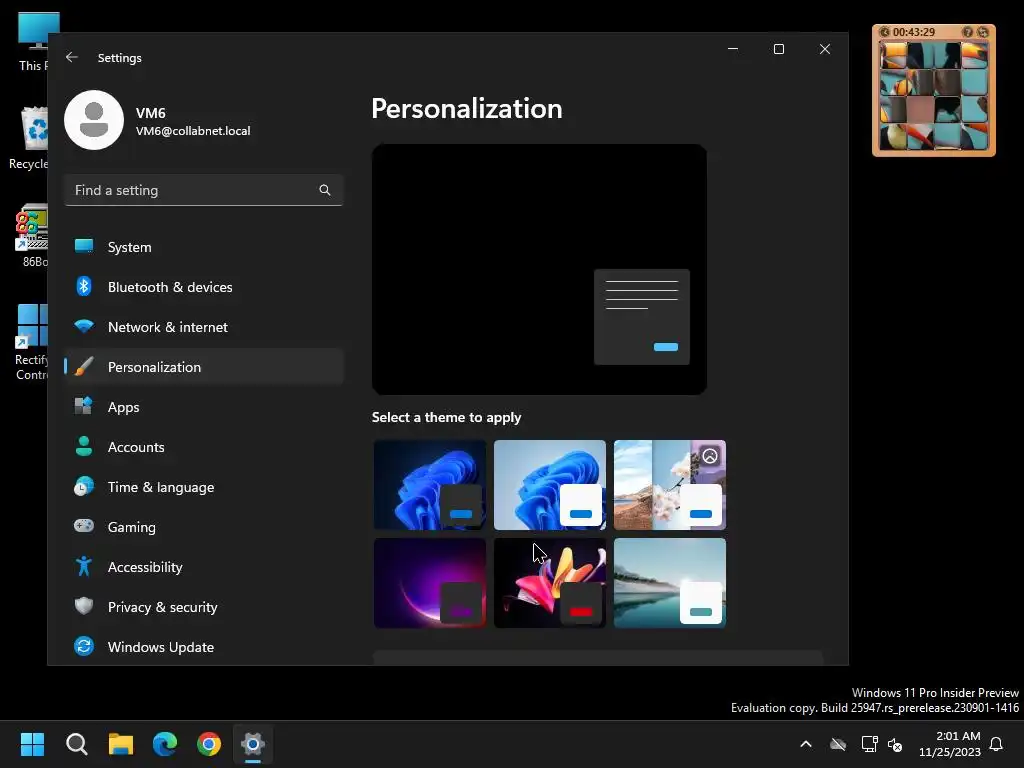Focus the Find a setting search box
Image resolution: width=1024 pixels, height=768 pixels.
pyautogui.click(x=204, y=190)
